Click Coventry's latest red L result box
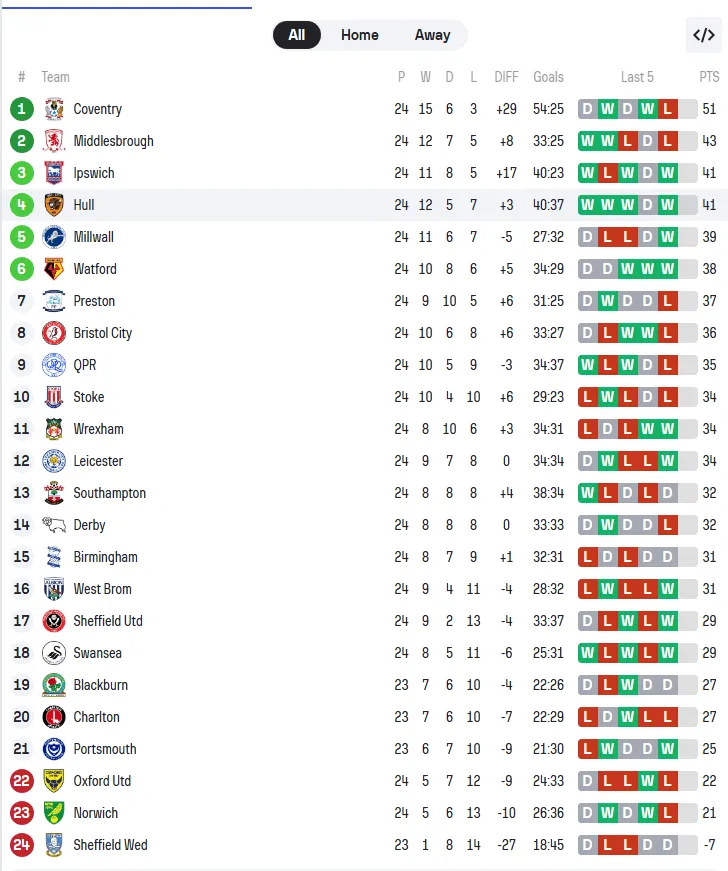The height and width of the screenshot is (871, 728). [668, 109]
